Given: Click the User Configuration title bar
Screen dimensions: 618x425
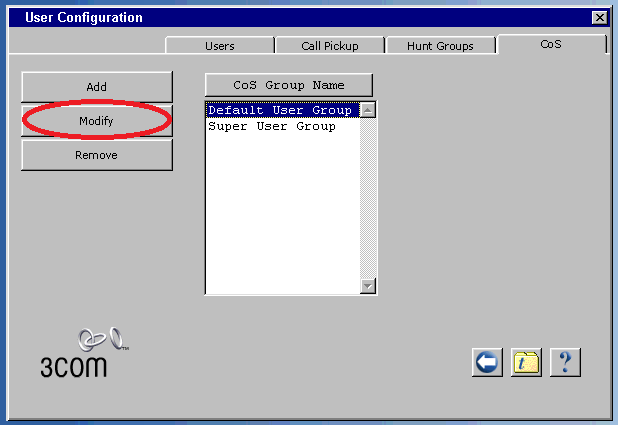Looking at the screenshot, I should click(x=300, y=18).
